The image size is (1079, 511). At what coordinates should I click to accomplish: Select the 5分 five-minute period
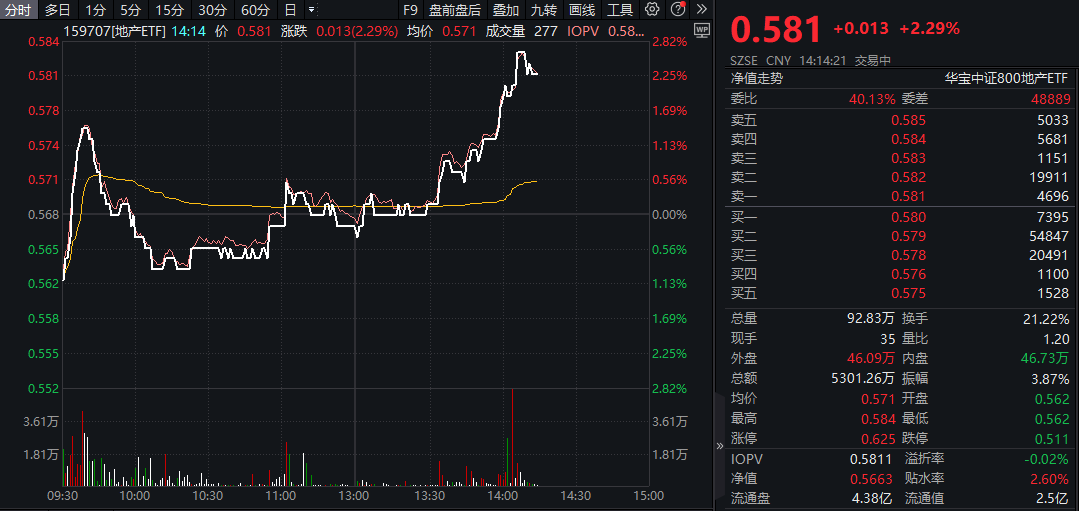129,10
